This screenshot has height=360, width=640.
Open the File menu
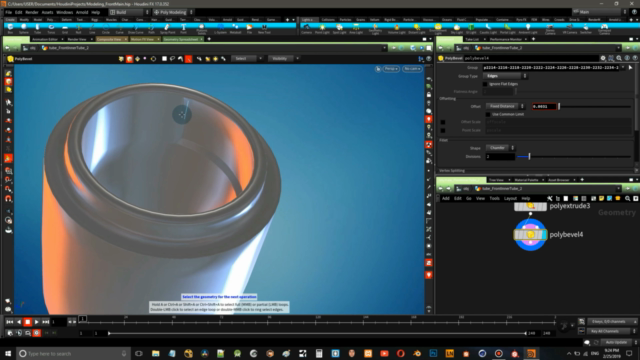tap(9, 12)
